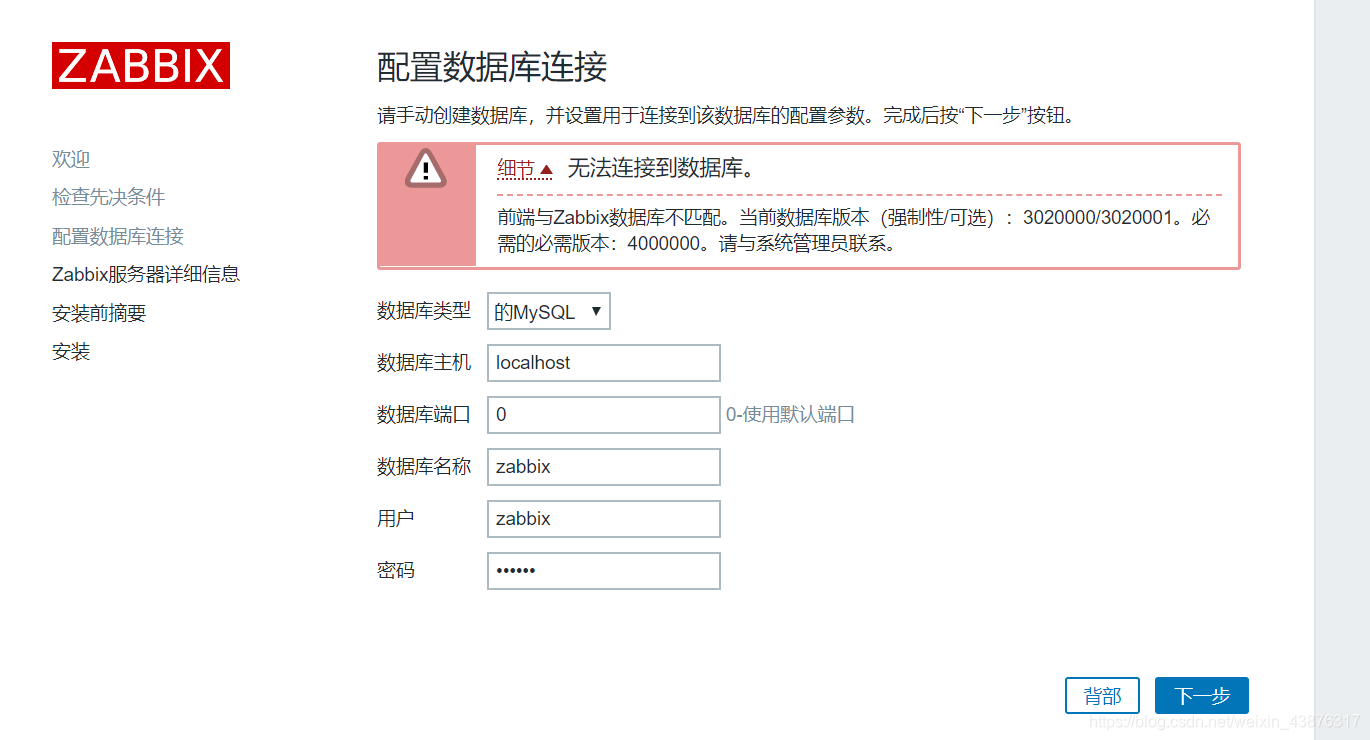The width and height of the screenshot is (1370, 740).
Task: Click the 背部 button
Action: pyautogui.click(x=1103, y=695)
